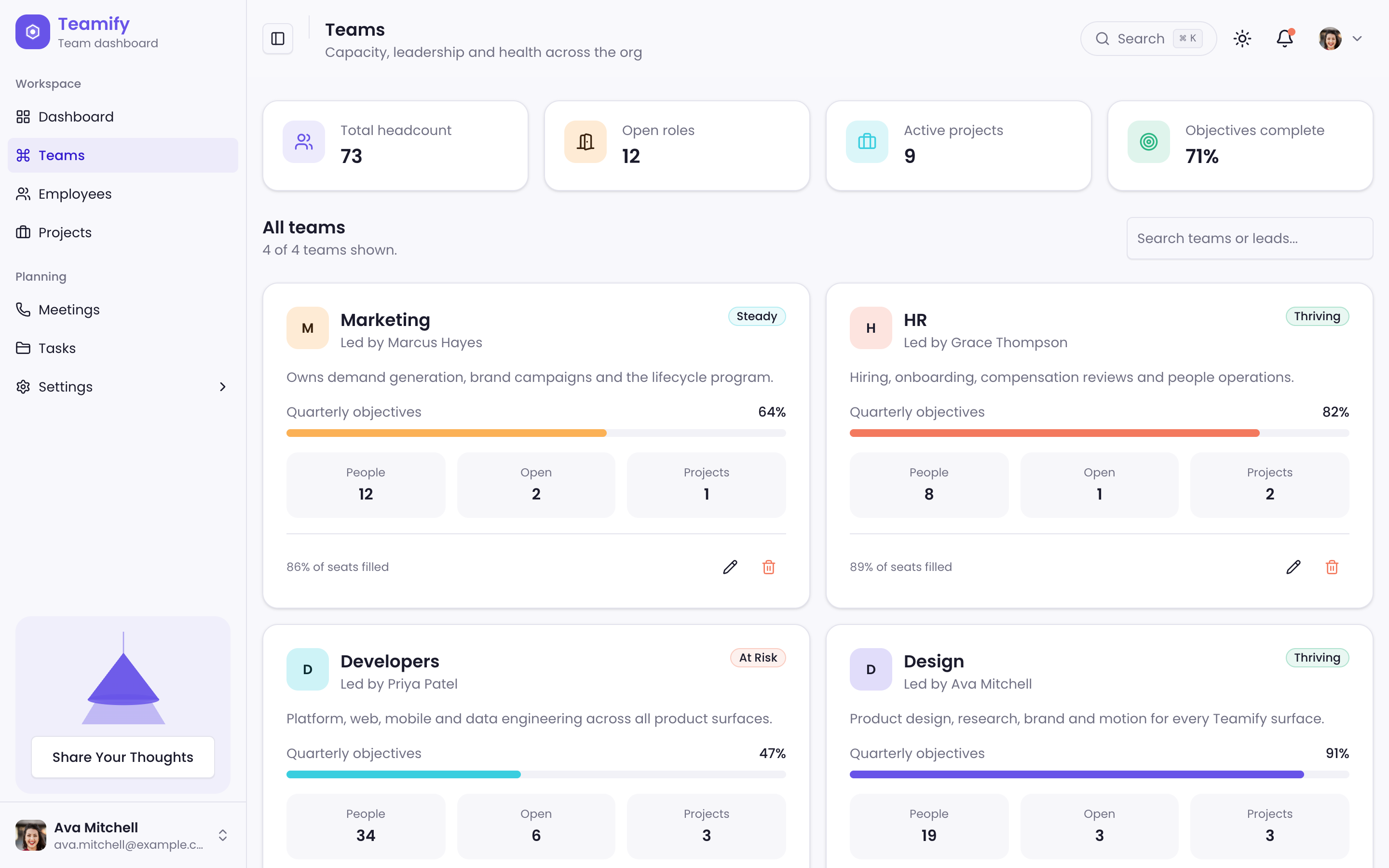Click Marketing quarterly objectives progress bar
This screenshot has height=868, width=1389.
(536, 433)
